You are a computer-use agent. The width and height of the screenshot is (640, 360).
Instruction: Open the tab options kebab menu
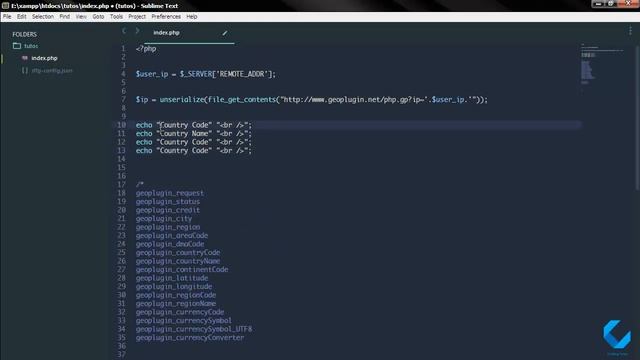pyautogui.click(x=630, y=31)
